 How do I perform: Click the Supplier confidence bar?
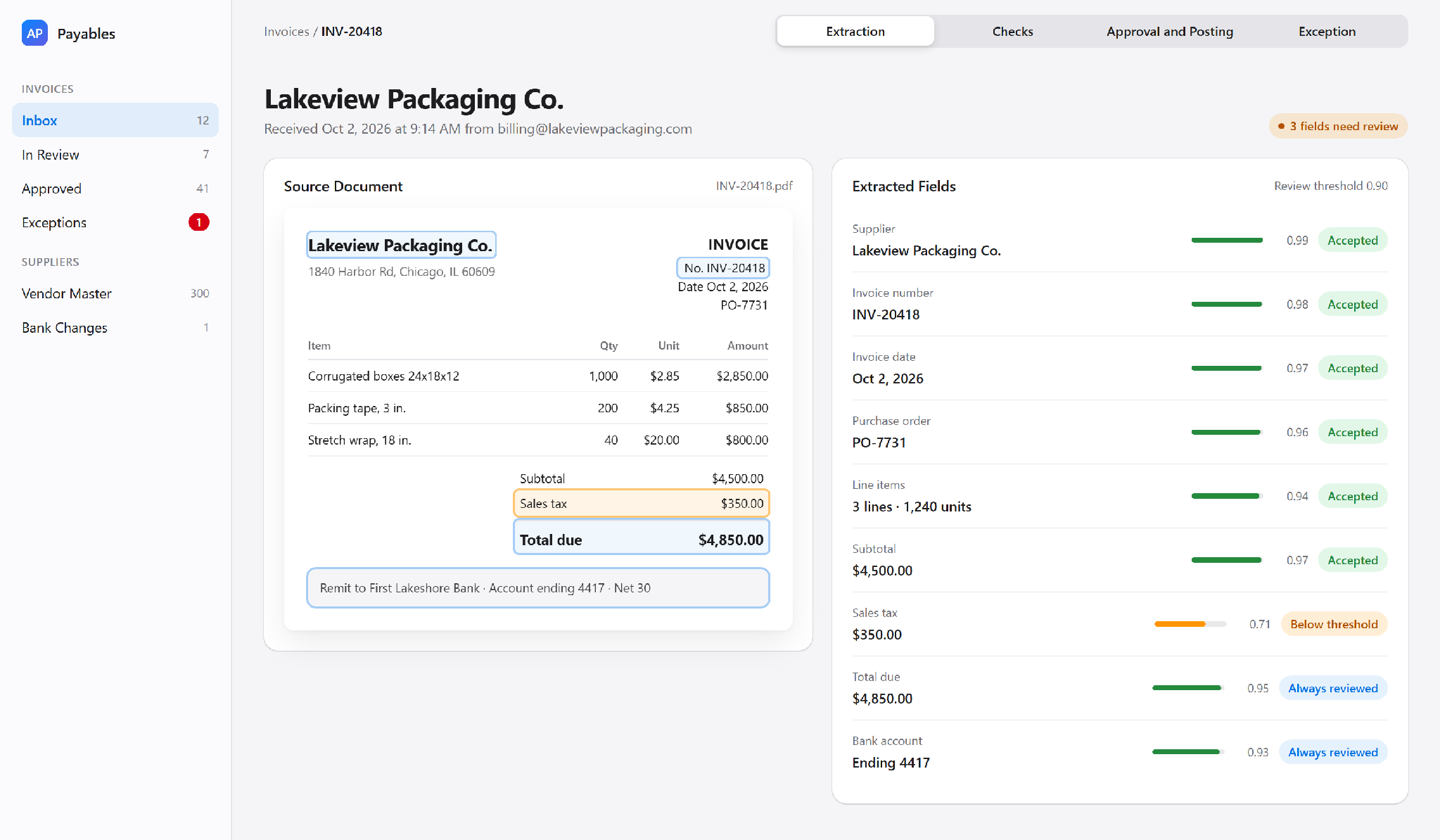(1227, 241)
